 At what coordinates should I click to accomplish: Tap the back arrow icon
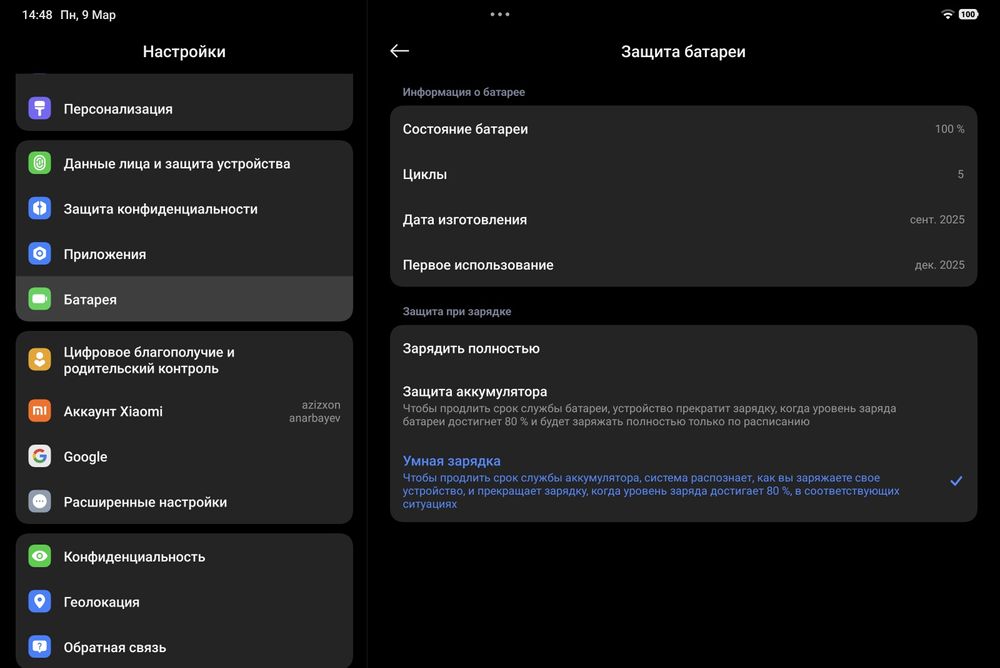pos(399,51)
